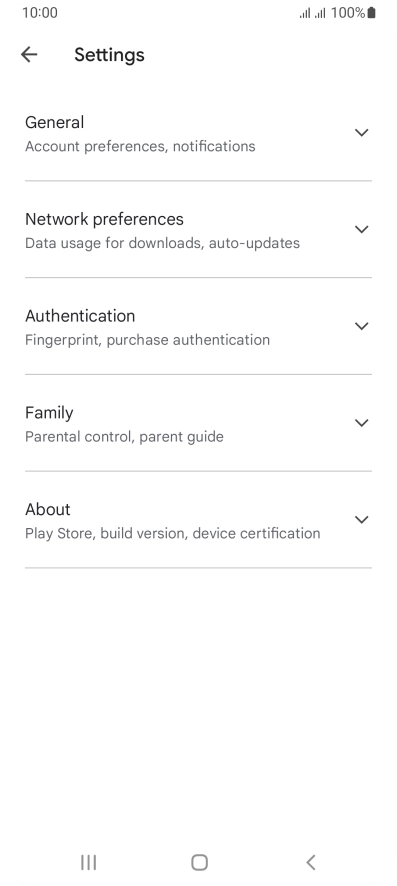Open the General settings heading
This screenshot has height=886, width=397.
click(55, 122)
